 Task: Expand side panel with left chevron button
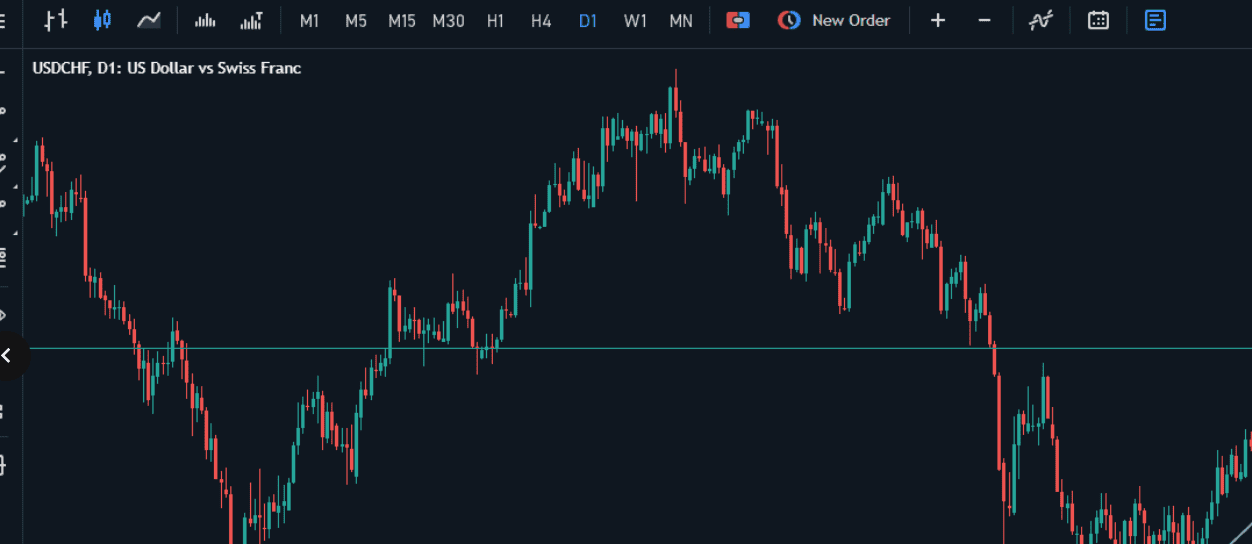click(8, 355)
